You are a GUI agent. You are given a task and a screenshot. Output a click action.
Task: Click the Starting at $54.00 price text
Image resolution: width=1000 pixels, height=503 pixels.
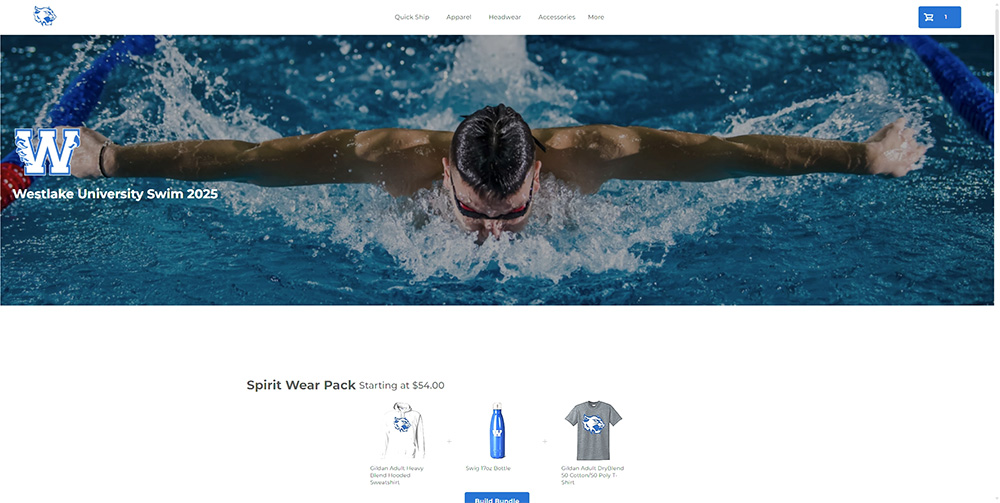pyautogui.click(x=402, y=386)
